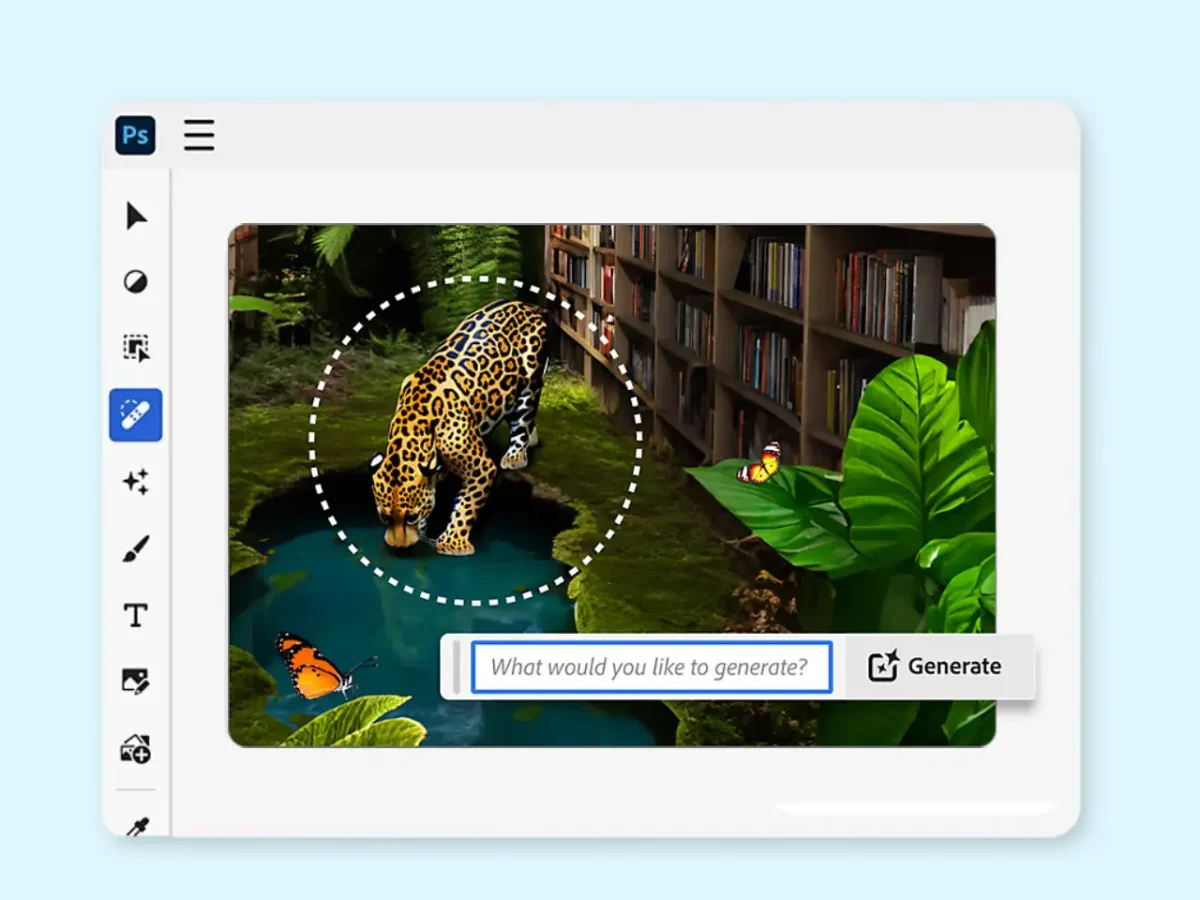Image resolution: width=1200 pixels, height=900 pixels.
Task: Click the Photoshop Ps logo
Action: point(135,135)
